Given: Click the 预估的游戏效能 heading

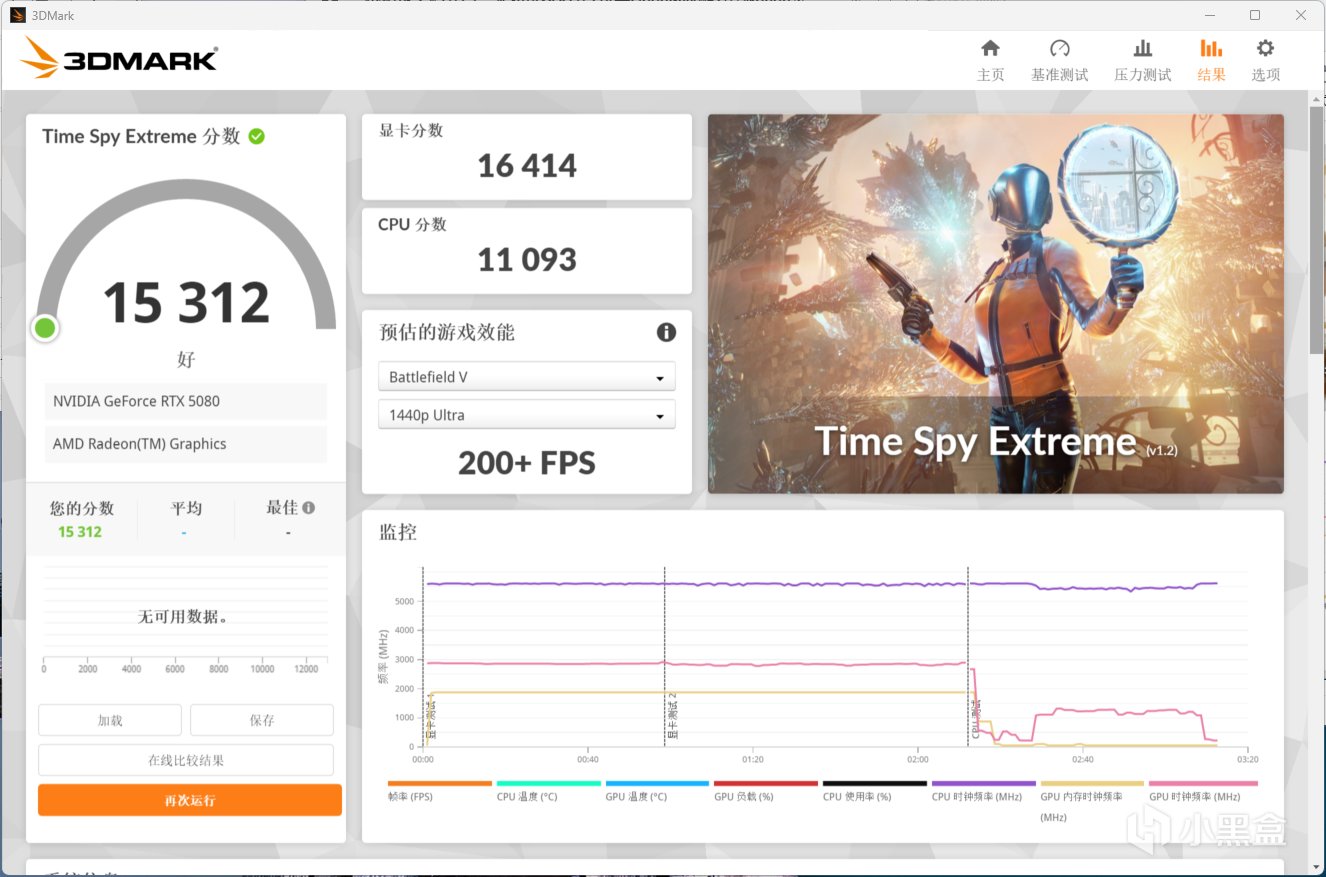Looking at the screenshot, I should [x=447, y=333].
